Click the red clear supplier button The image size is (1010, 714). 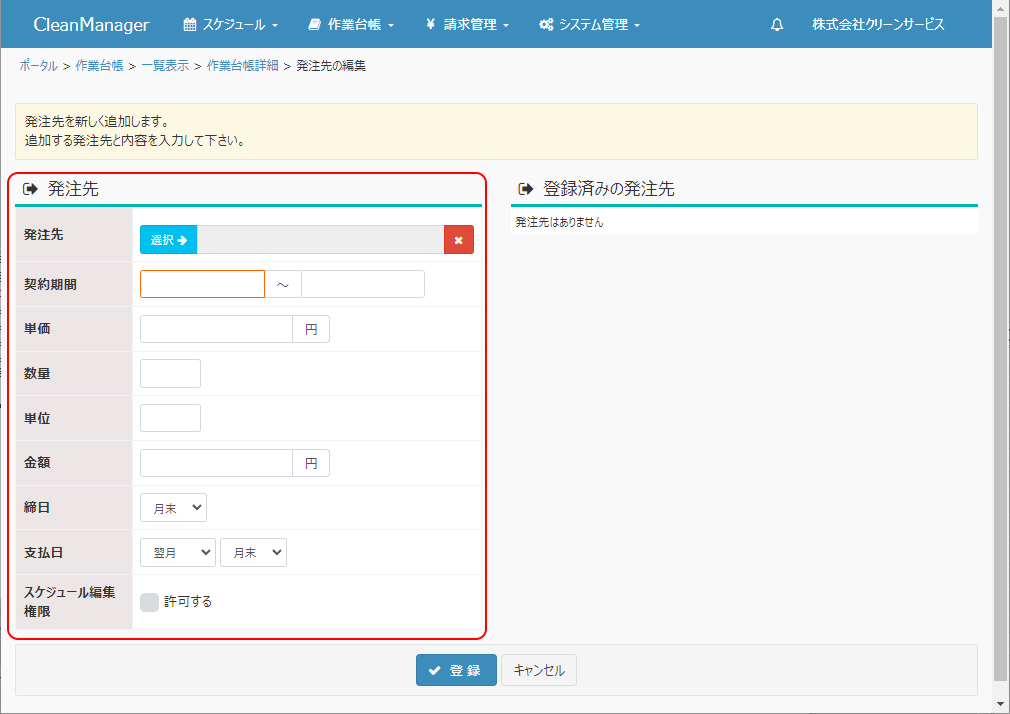tap(458, 240)
